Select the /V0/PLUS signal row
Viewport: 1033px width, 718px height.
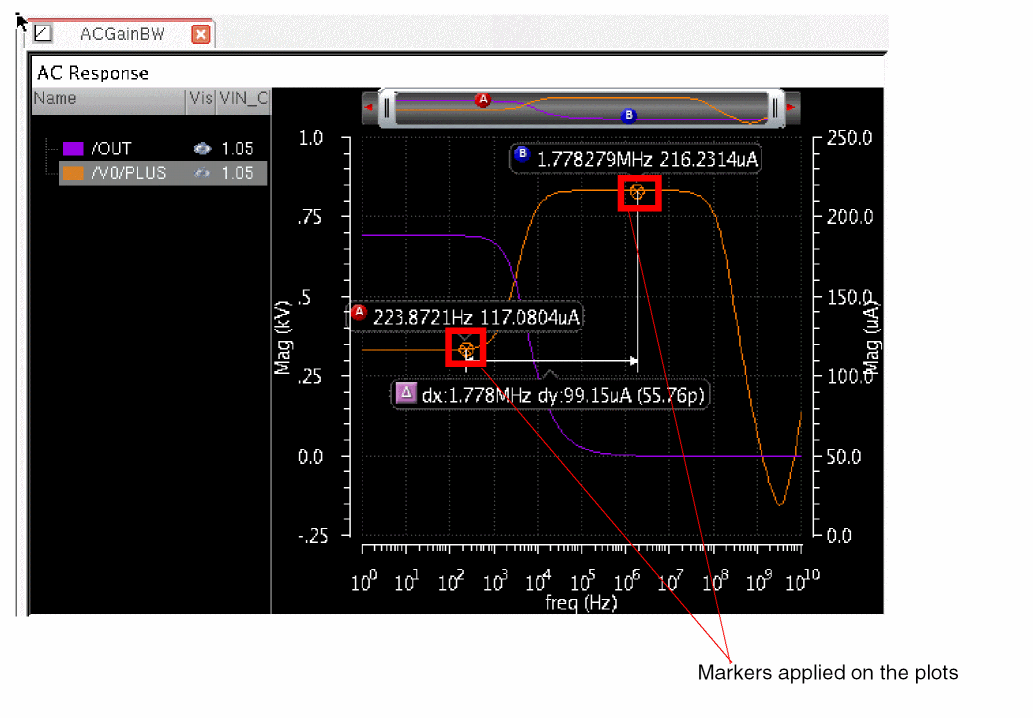(128, 173)
